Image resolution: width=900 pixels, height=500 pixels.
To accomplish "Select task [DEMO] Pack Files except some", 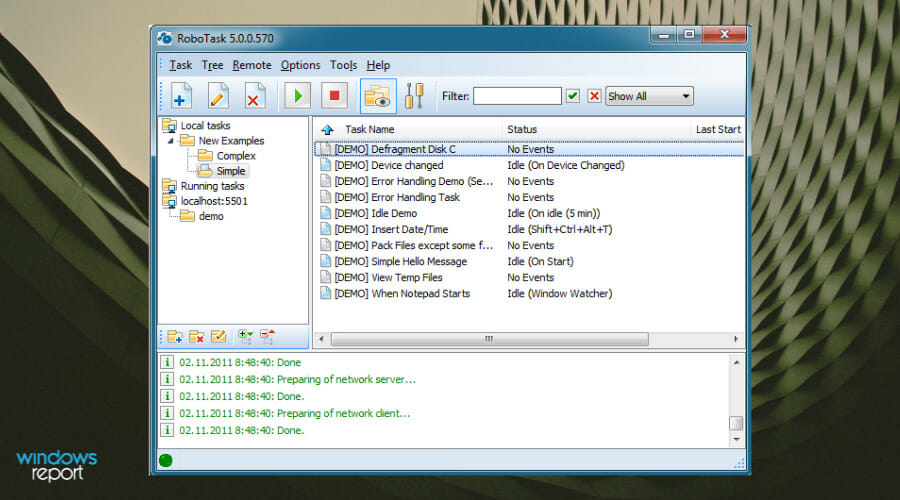I will (x=413, y=246).
